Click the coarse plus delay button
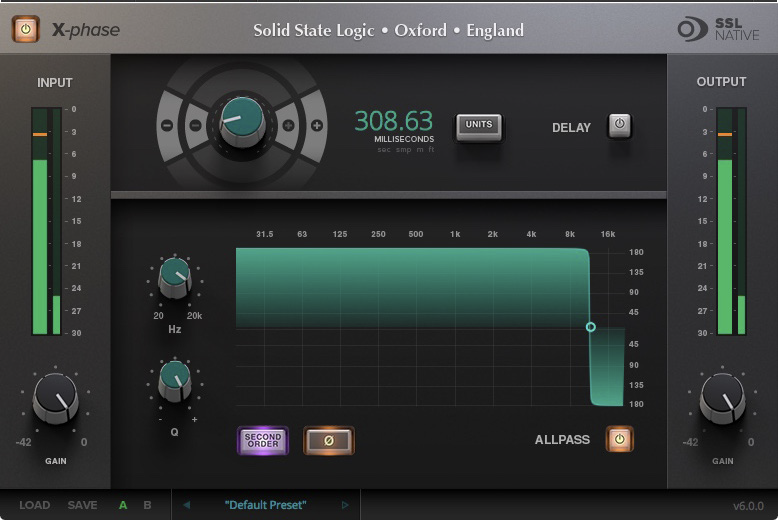This screenshot has height=520, width=778. [317, 126]
